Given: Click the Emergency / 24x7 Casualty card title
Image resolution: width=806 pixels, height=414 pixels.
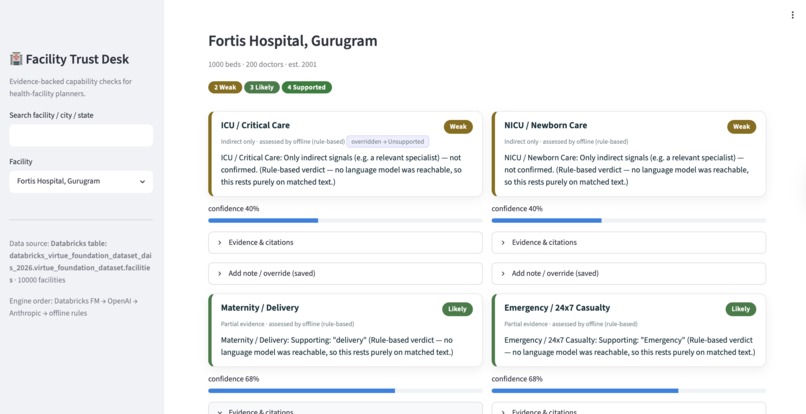Looking at the screenshot, I should [557, 308].
